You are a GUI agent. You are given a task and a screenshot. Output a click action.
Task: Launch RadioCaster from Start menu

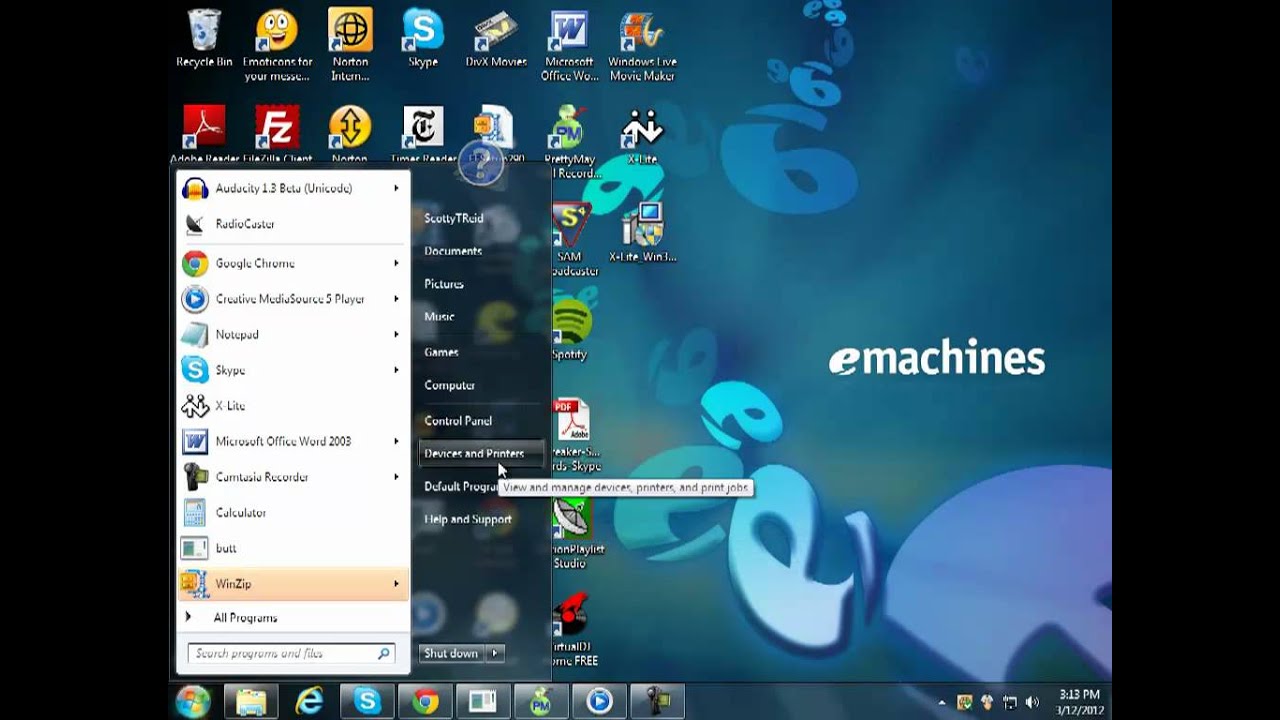point(293,224)
